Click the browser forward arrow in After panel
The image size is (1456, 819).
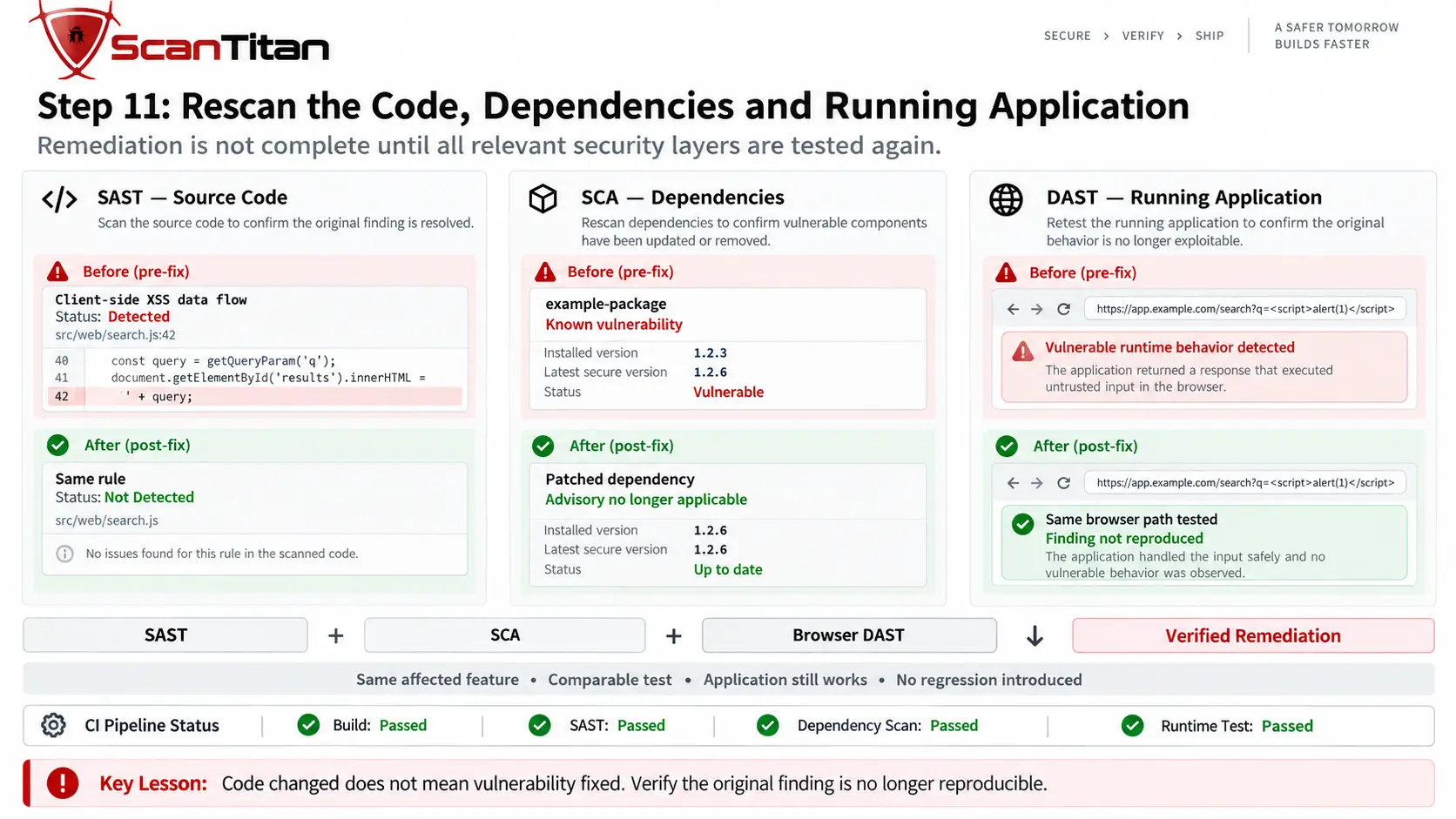point(1036,483)
